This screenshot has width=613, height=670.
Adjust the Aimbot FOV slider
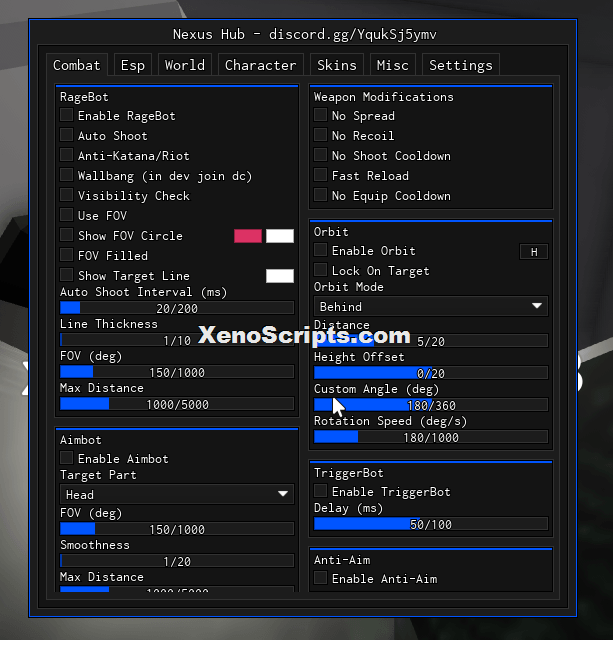coord(177,529)
